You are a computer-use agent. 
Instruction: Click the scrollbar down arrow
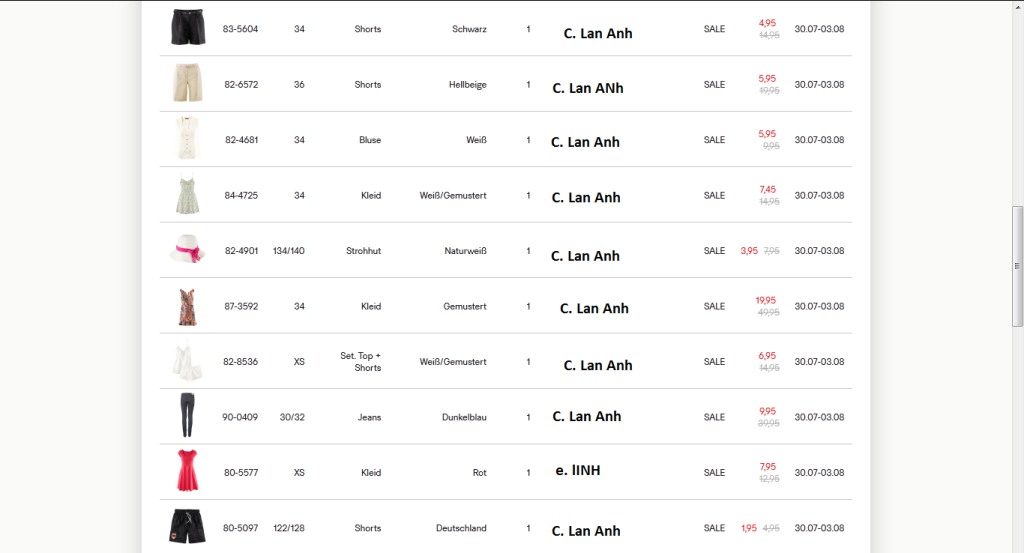click(1018, 546)
